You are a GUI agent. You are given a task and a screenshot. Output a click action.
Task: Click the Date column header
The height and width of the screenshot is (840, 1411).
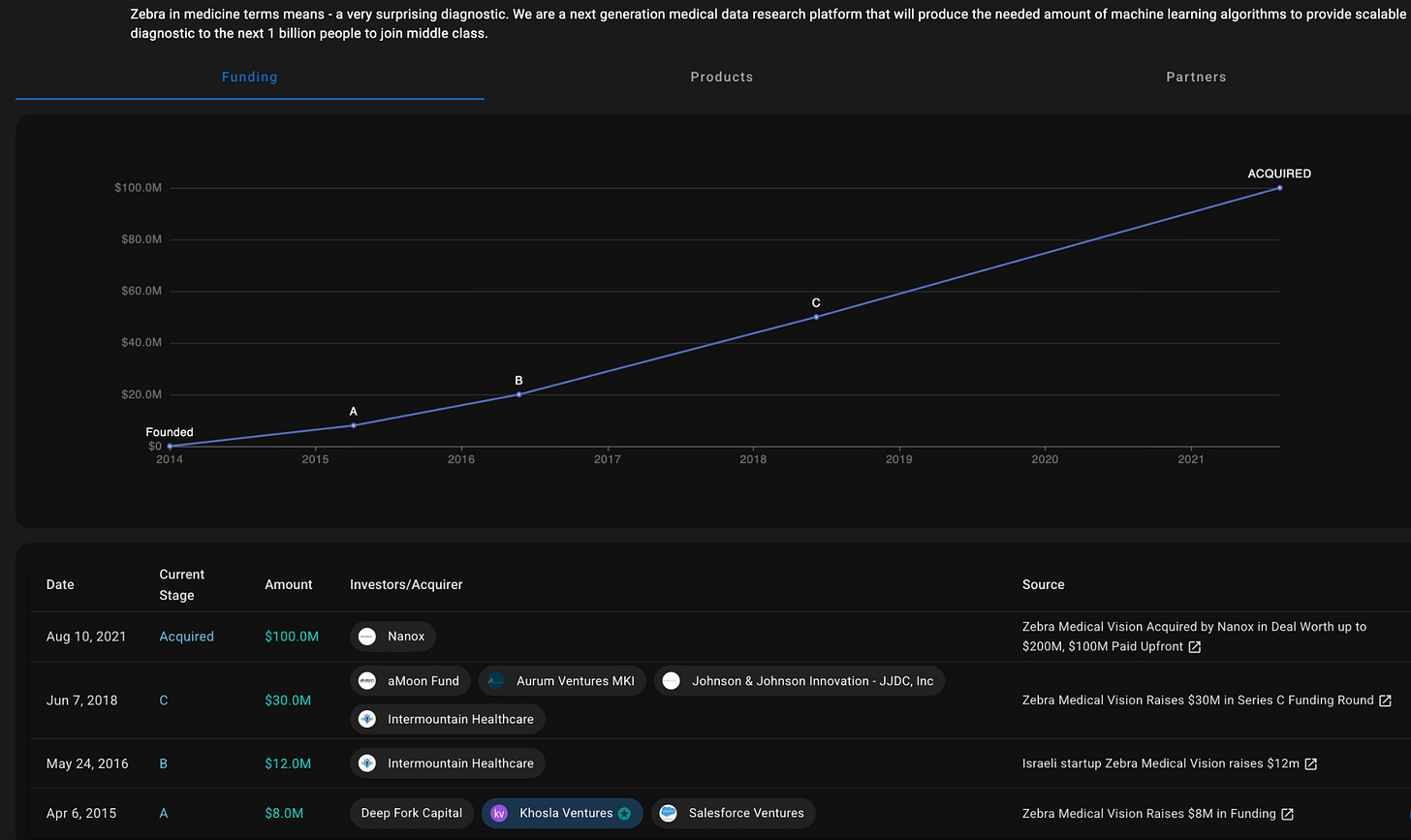coord(60,585)
